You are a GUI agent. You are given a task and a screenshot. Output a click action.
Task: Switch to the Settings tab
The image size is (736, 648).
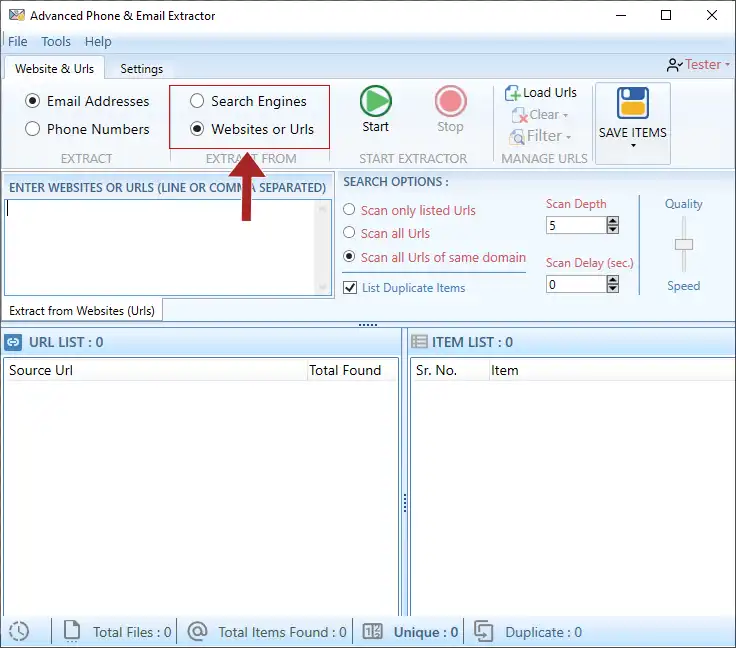[141, 69]
